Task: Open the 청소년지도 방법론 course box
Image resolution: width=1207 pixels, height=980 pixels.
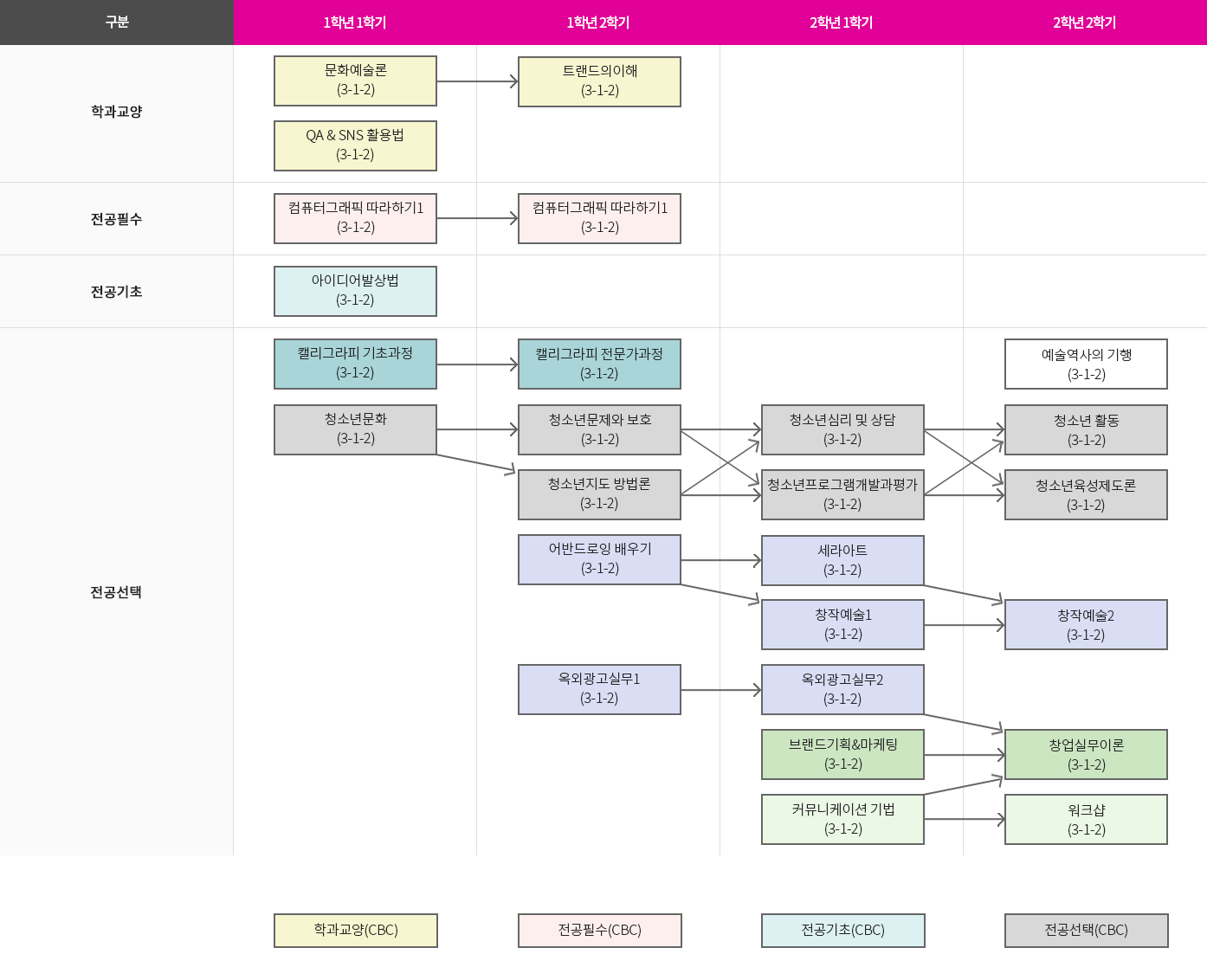Action: pos(599,494)
